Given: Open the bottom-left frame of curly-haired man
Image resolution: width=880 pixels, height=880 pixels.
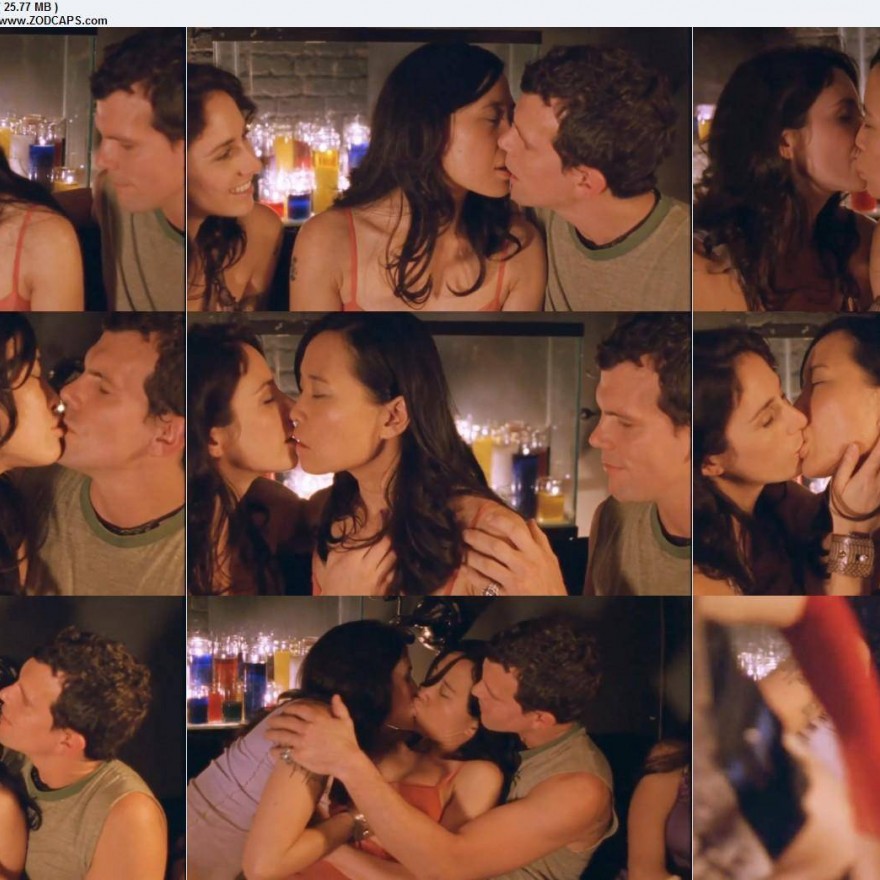Looking at the screenshot, I should pos(92,738).
